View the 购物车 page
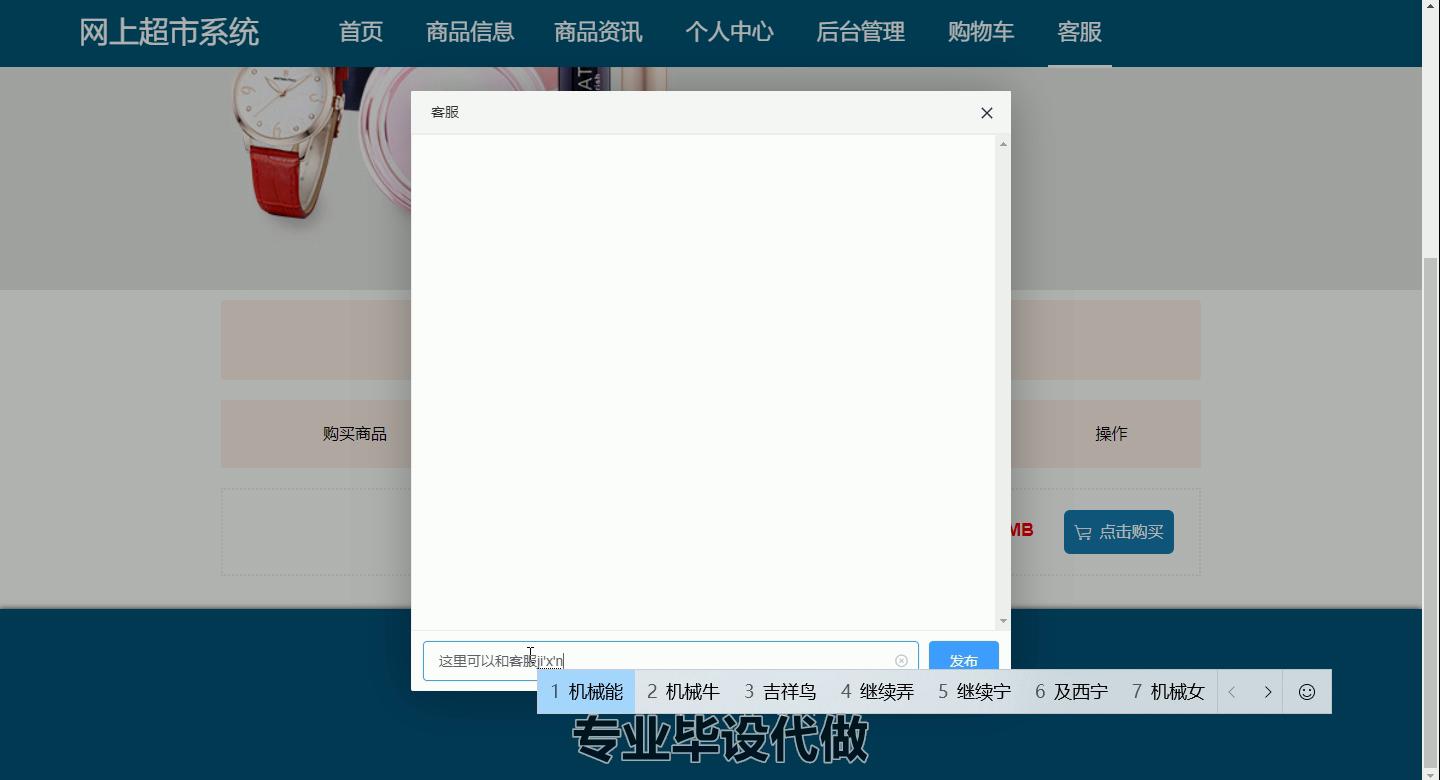Viewport: 1440px width, 780px height. coord(981,32)
